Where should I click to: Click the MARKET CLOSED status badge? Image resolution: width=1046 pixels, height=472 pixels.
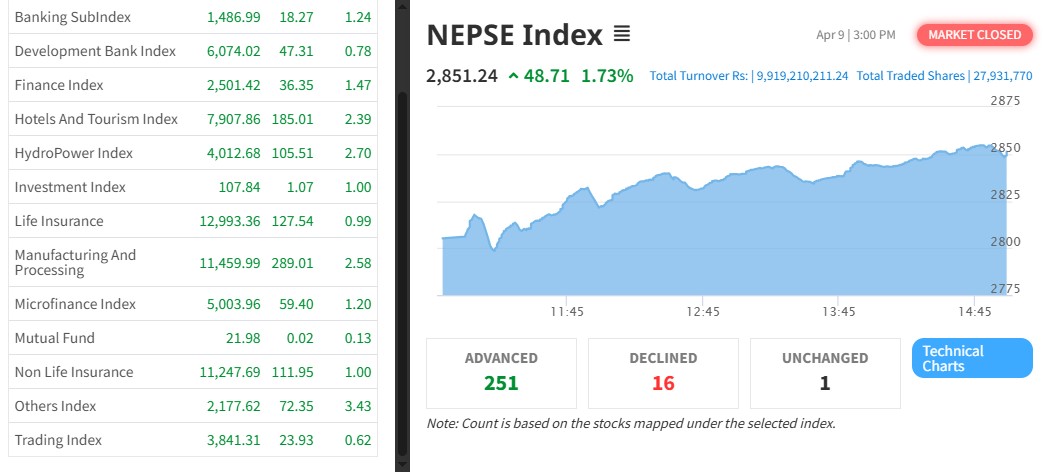click(x=975, y=35)
